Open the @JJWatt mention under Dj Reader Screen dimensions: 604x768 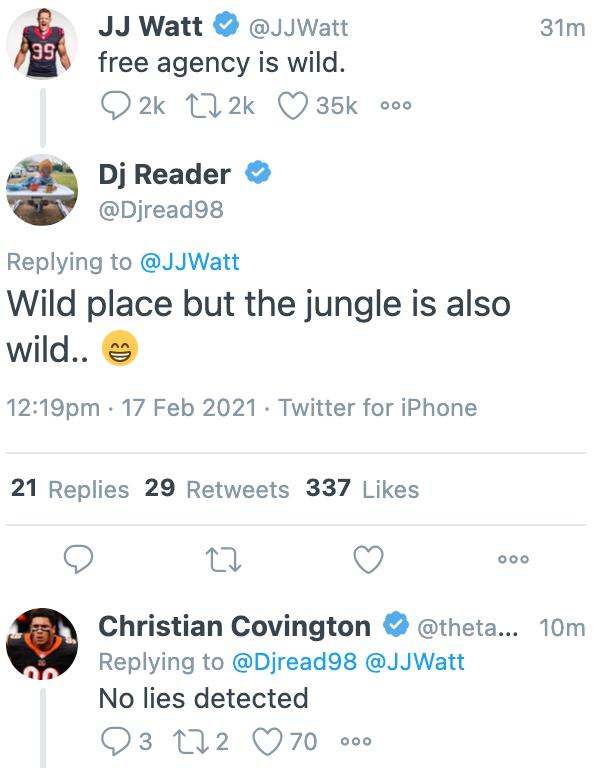click(189, 262)
